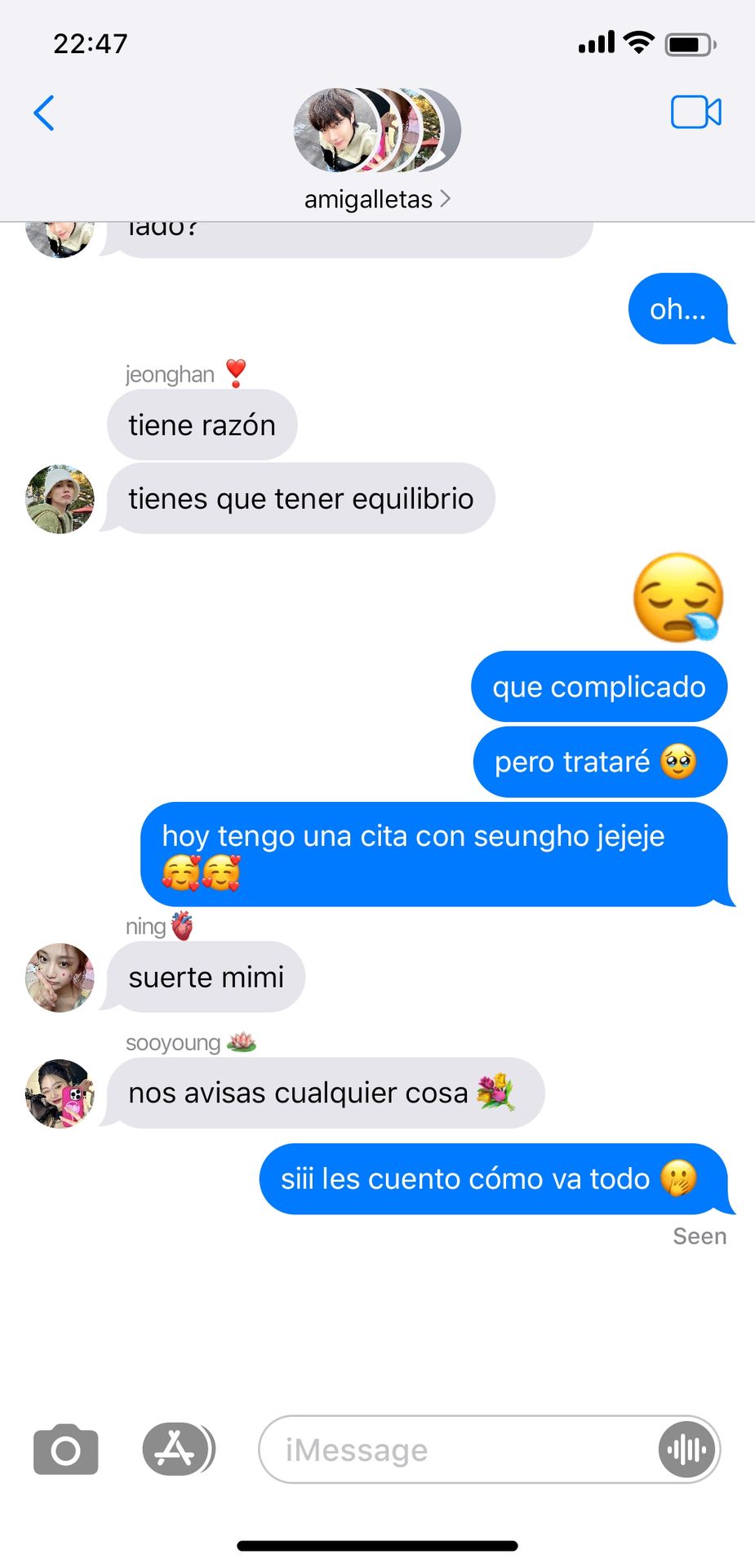This screenshot has width=755, height=1568.
Task: Select the 'nos avisas cualquier cosa' bubble
Action: pos(324,1093)
